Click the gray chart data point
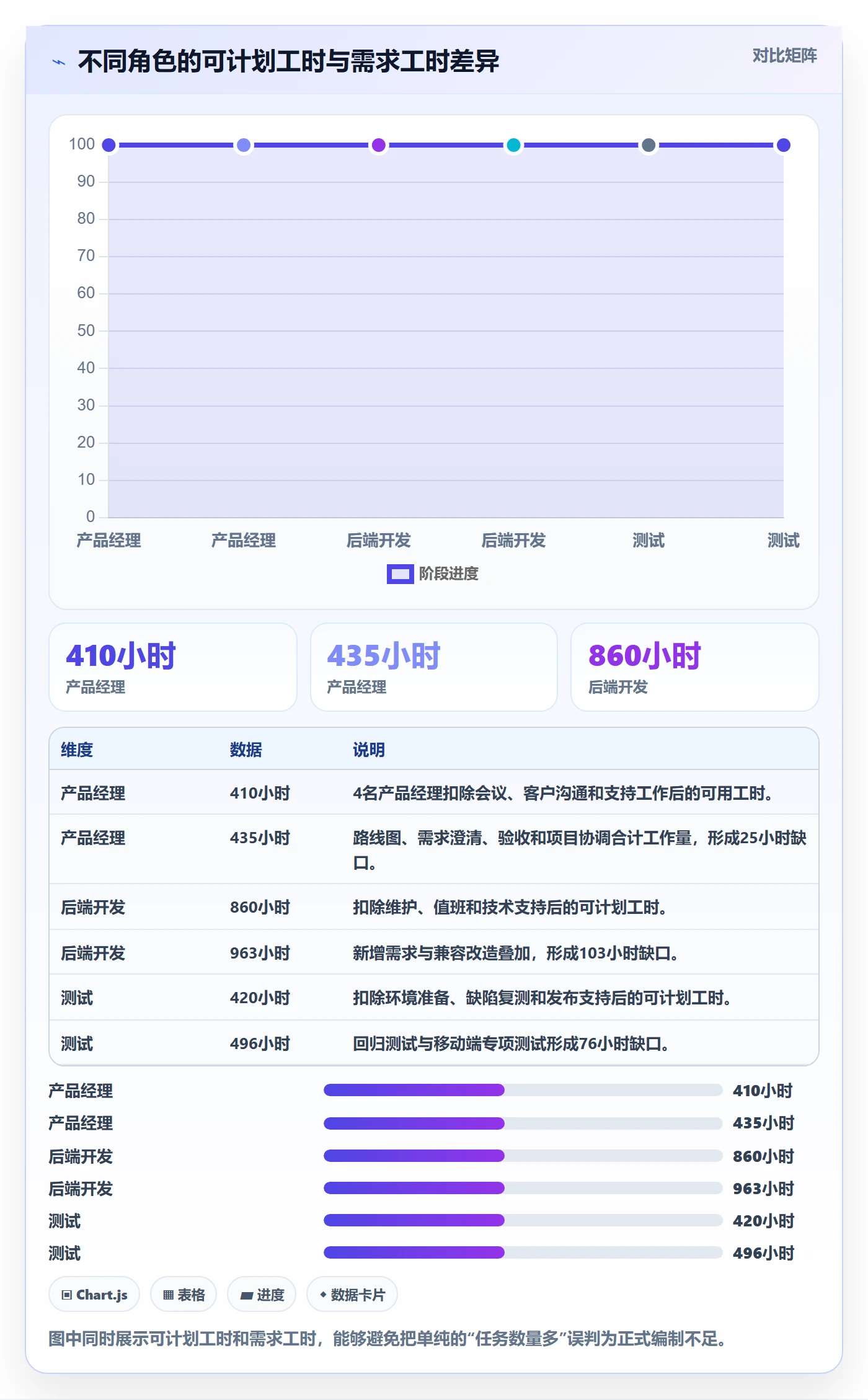The image size is (868, 1400). point(649,145)
